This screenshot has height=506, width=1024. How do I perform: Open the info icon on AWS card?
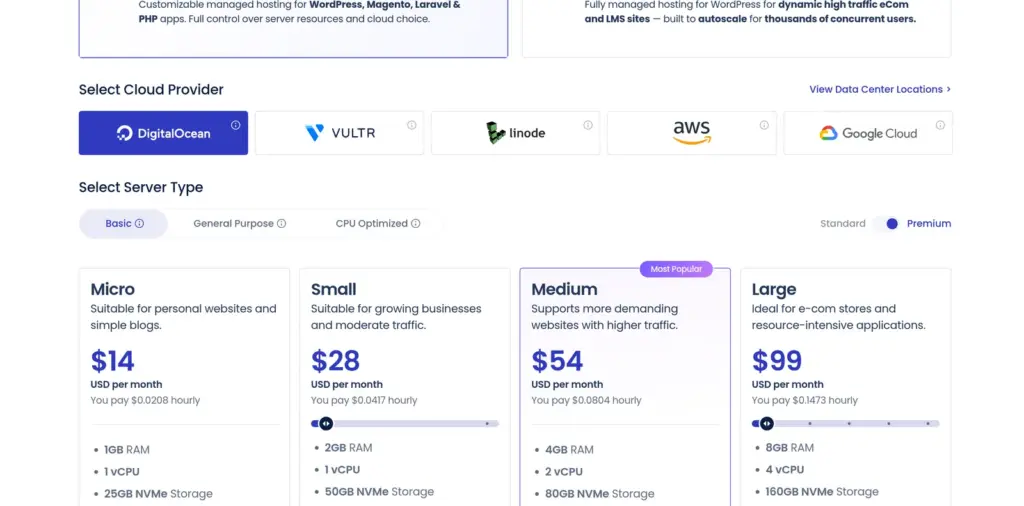click(764, 125)
